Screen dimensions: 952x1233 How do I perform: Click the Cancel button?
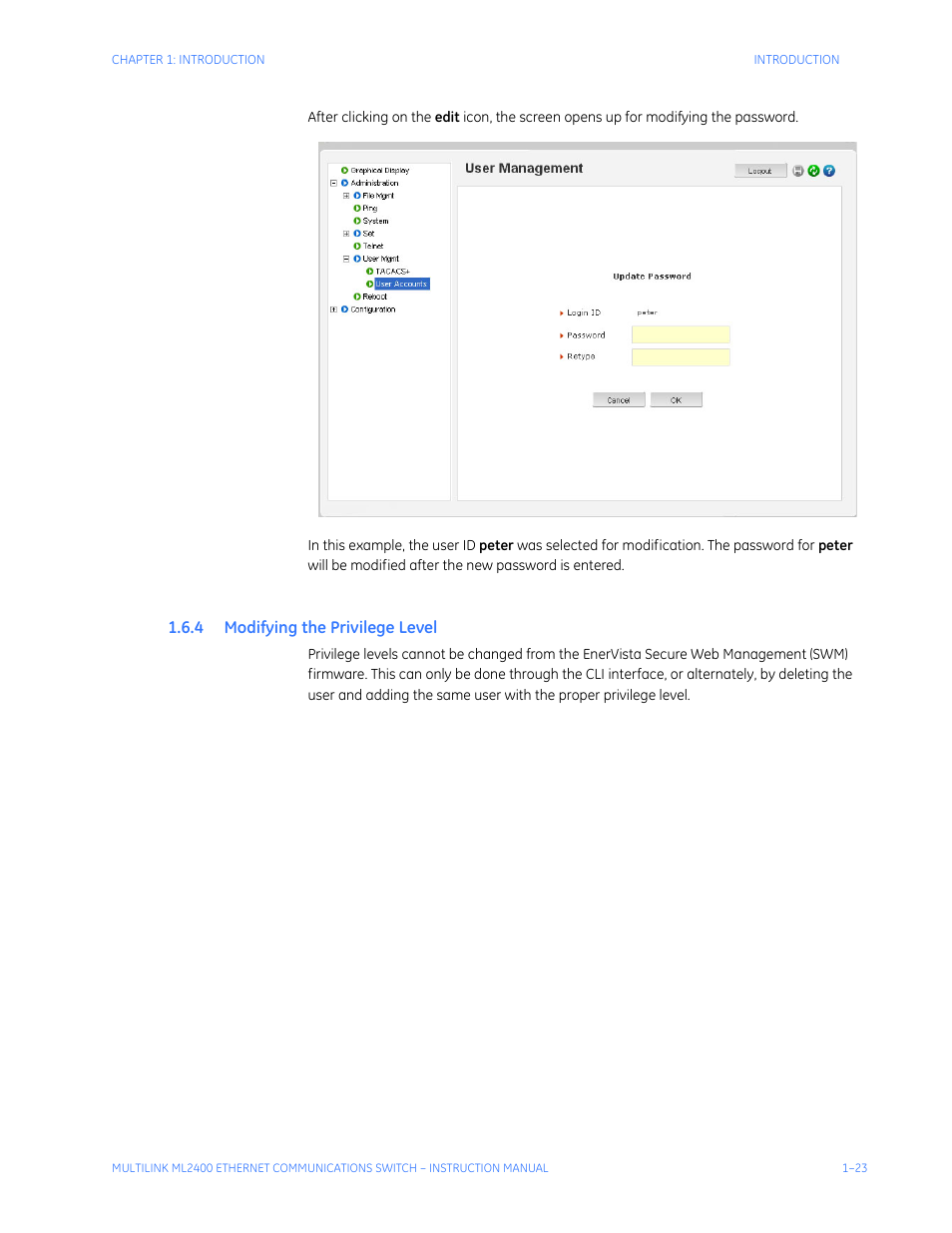(x=619, y=400)
